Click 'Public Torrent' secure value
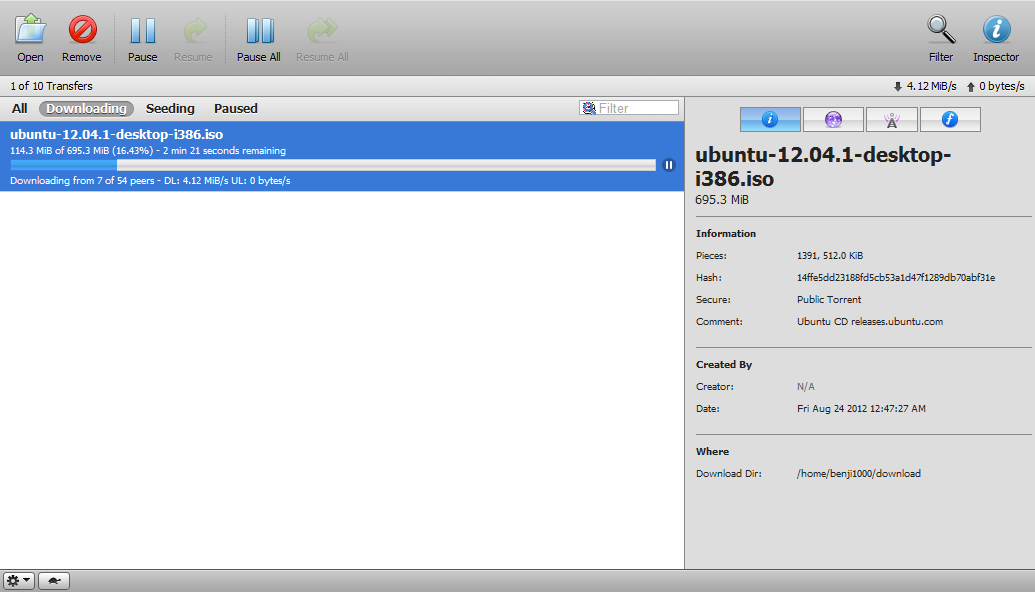This screenshot has height=592, width=1035. [x=829, y=300]
